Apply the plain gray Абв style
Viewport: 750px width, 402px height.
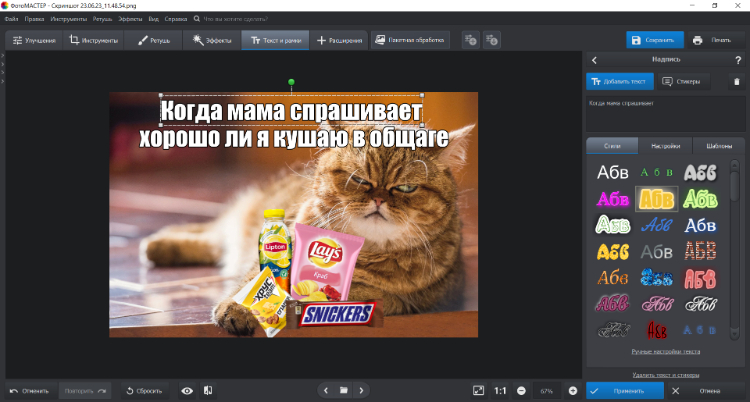[x=656, y=251]
